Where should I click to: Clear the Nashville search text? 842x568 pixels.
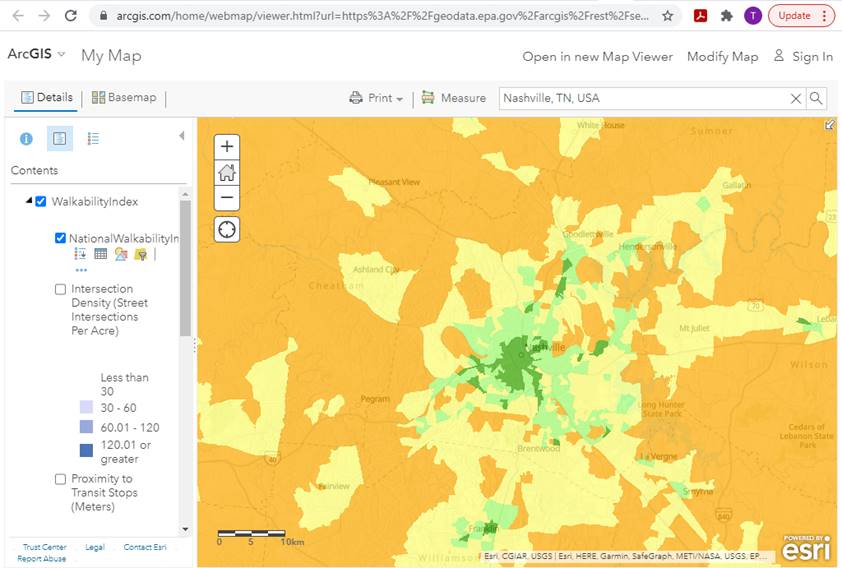(x=796, y=99)
